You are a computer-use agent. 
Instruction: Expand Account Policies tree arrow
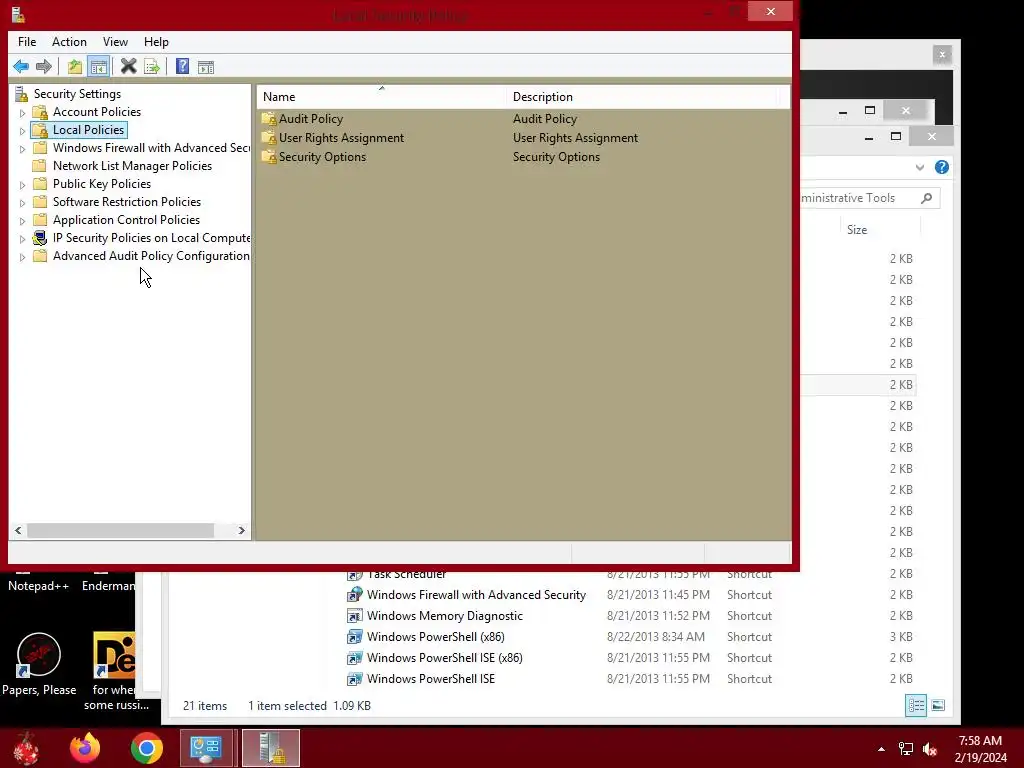tap(22, 113)
